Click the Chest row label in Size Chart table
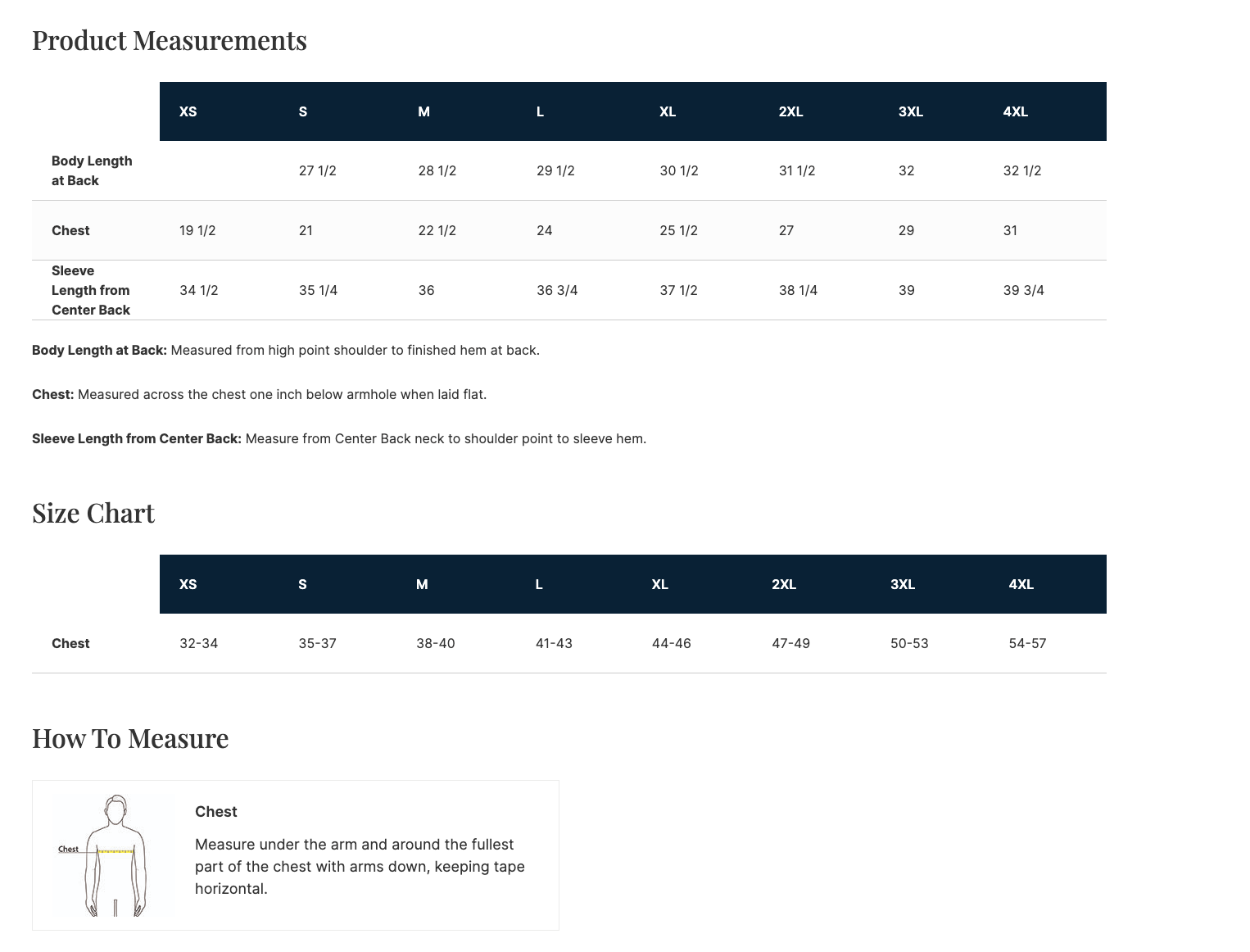1250x952 pixels. coord(70,643)
